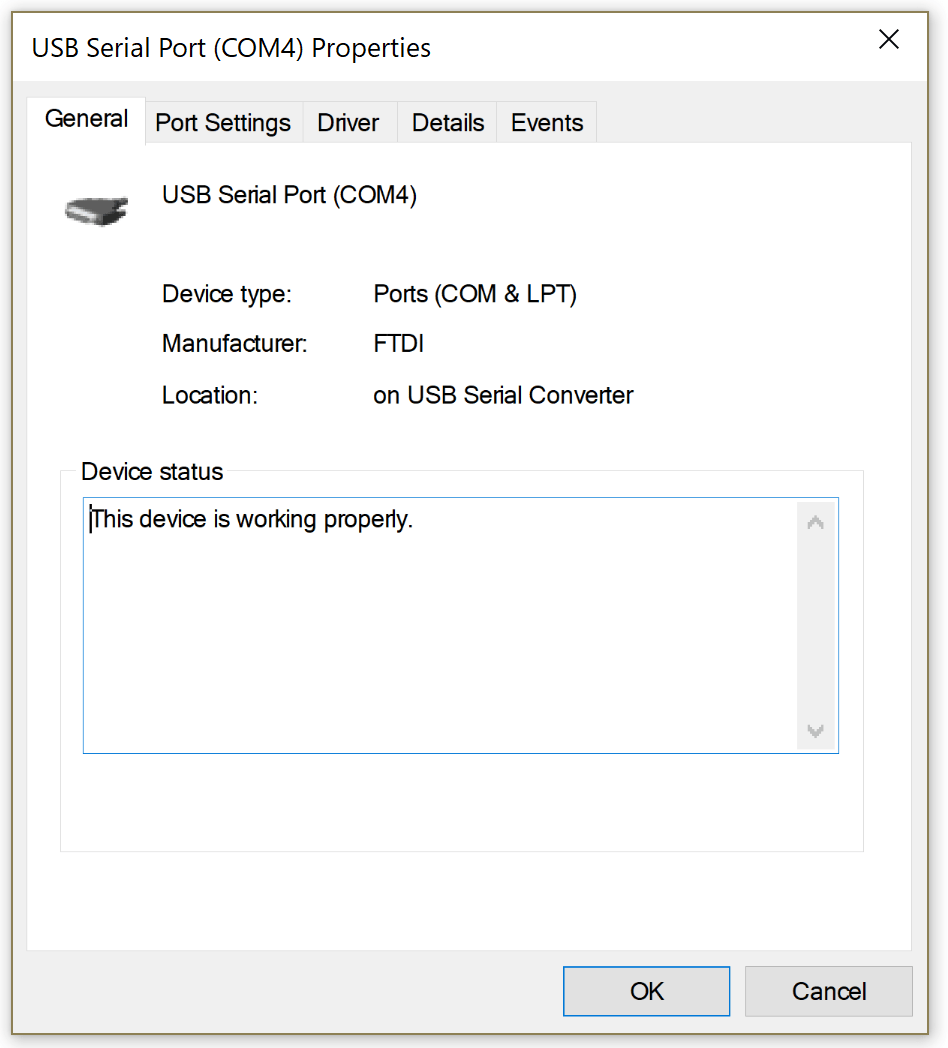Screen dimensions: 948x1048
Task: Open the Driver tab
Action: click(348, 122)
